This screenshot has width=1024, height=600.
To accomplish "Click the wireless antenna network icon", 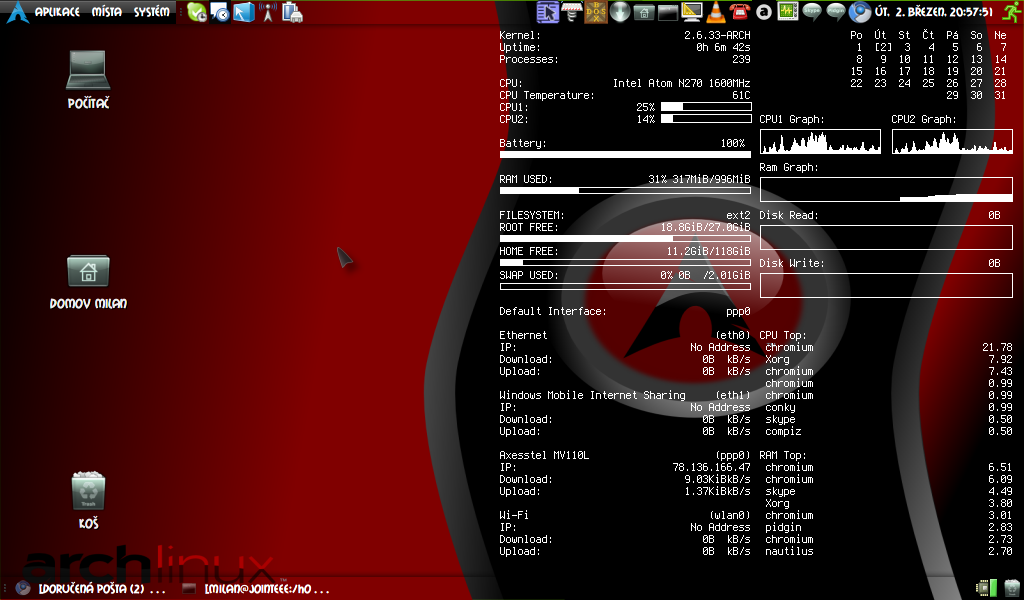I will (267, 12).
